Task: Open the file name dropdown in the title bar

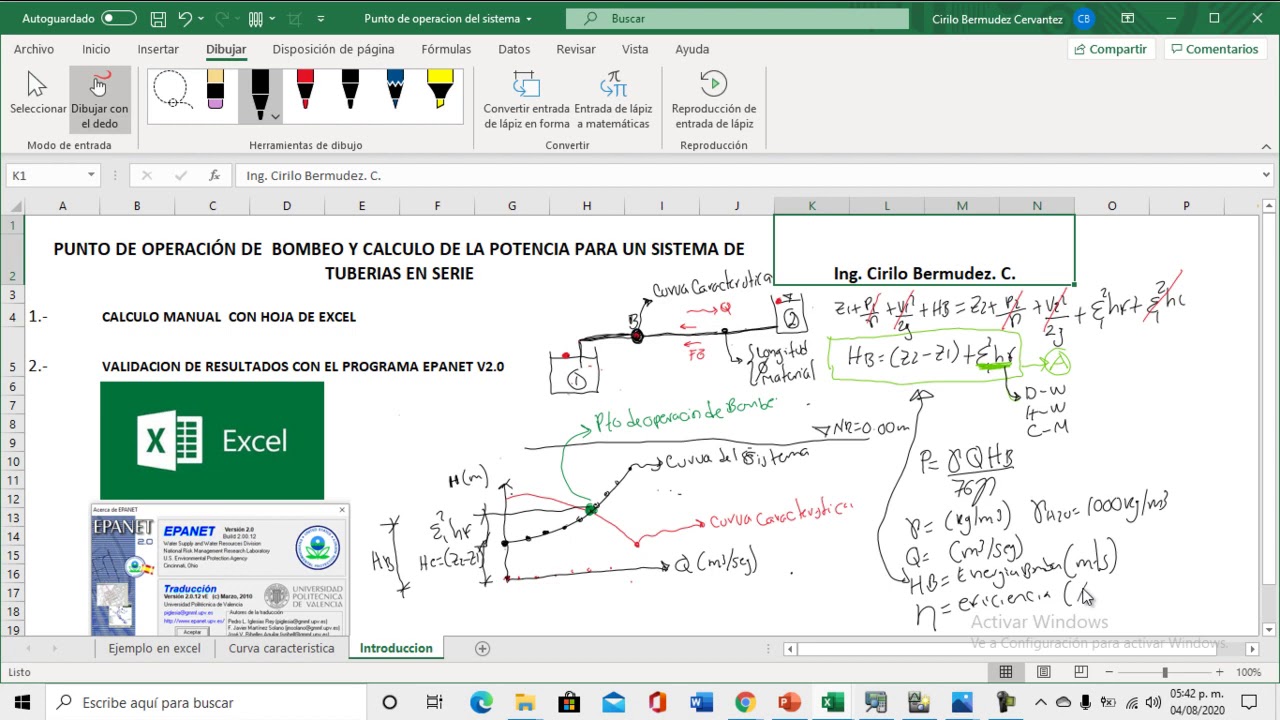Action: (x=529, y=19)
